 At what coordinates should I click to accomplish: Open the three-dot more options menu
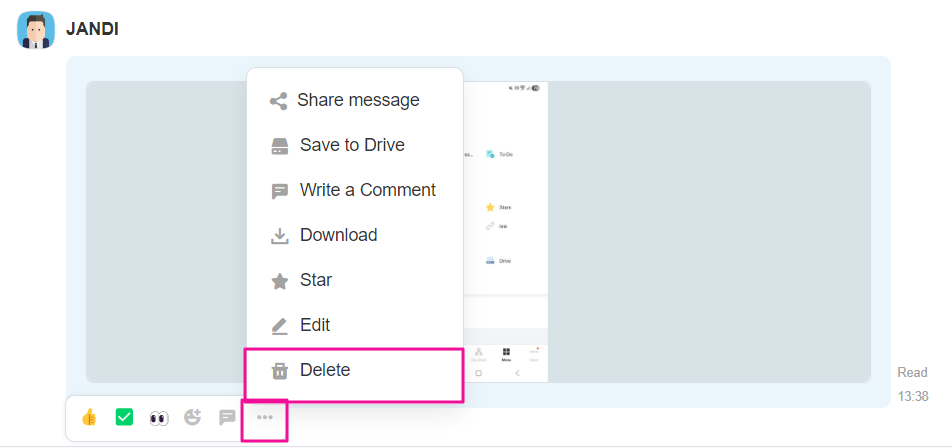point(265,417)
